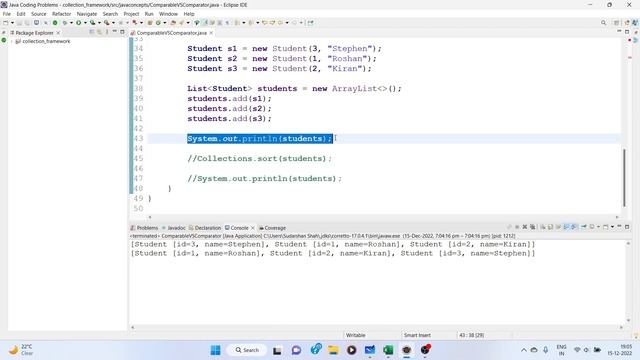Click the Save toolbar icon
640x360 pixels.
[x=20, y=23]
